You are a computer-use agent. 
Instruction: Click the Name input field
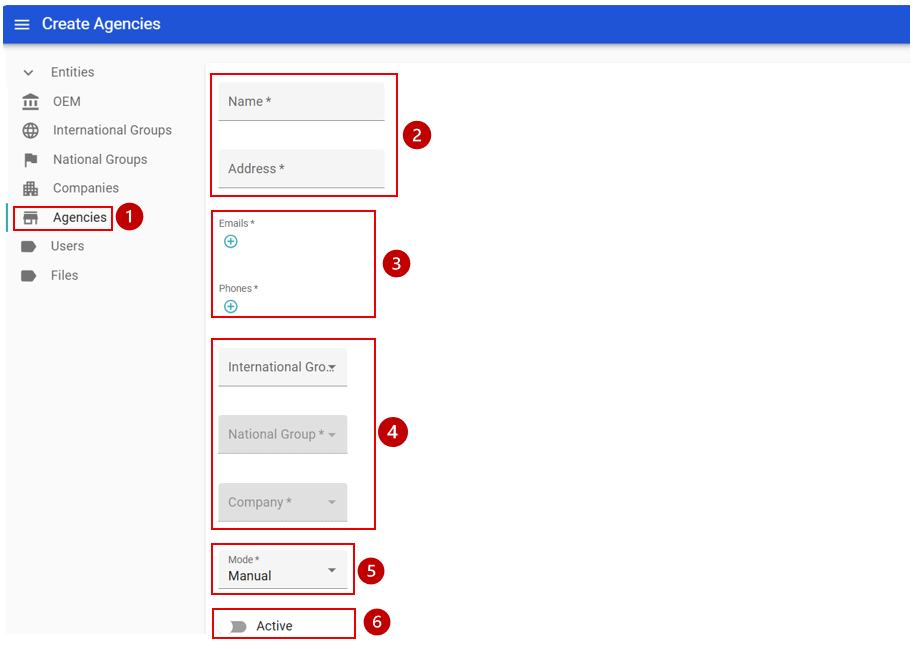[x=301, y=102]
